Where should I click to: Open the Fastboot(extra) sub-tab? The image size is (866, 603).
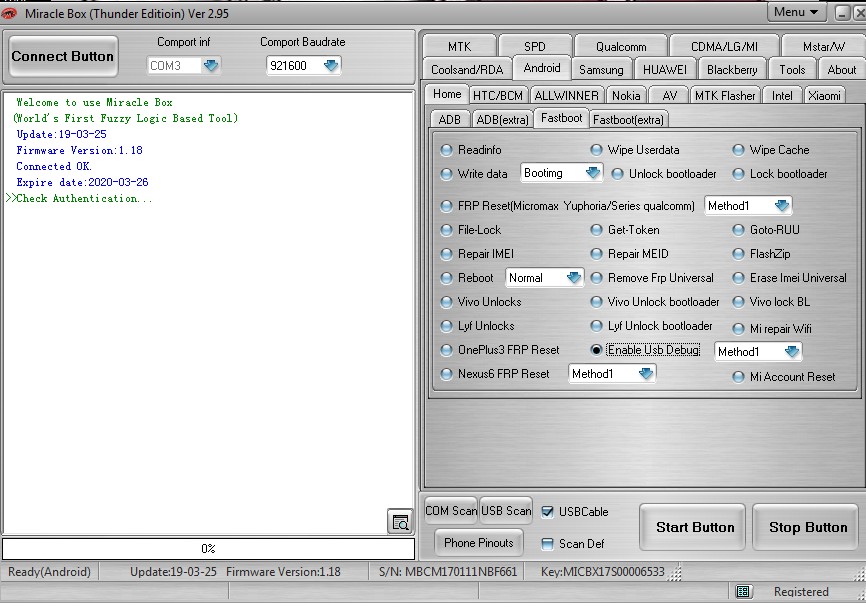click(628, 119)
